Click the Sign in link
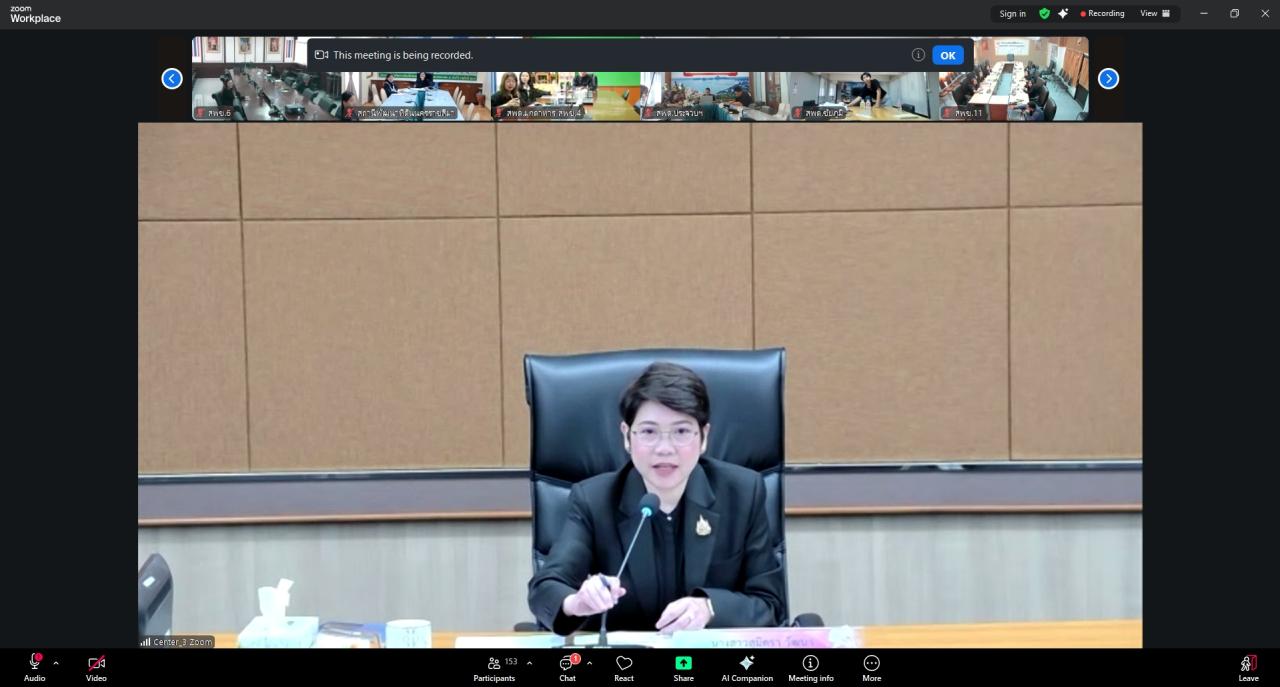The width and height of the screenshot is (1280, 687). point(1012,13)
